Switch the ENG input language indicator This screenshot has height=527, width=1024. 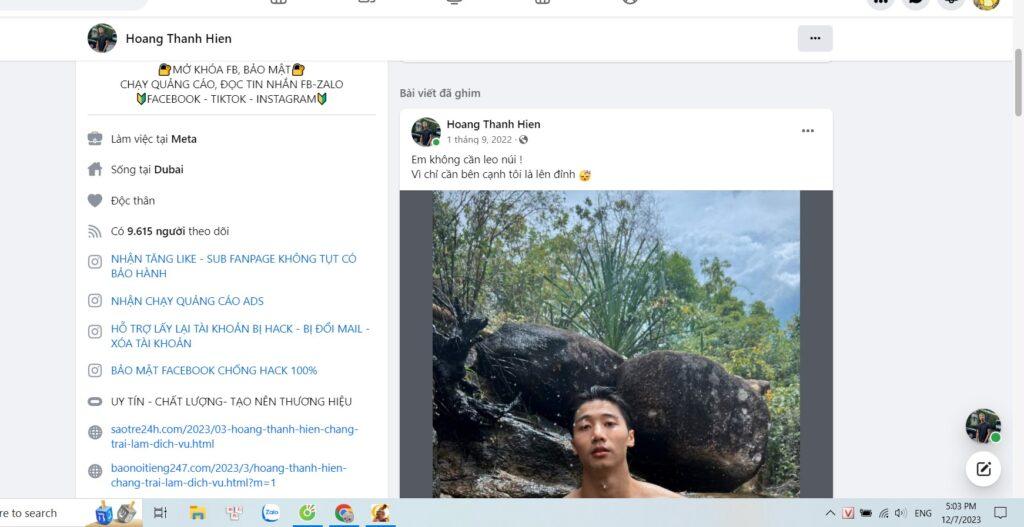point(923,513)
